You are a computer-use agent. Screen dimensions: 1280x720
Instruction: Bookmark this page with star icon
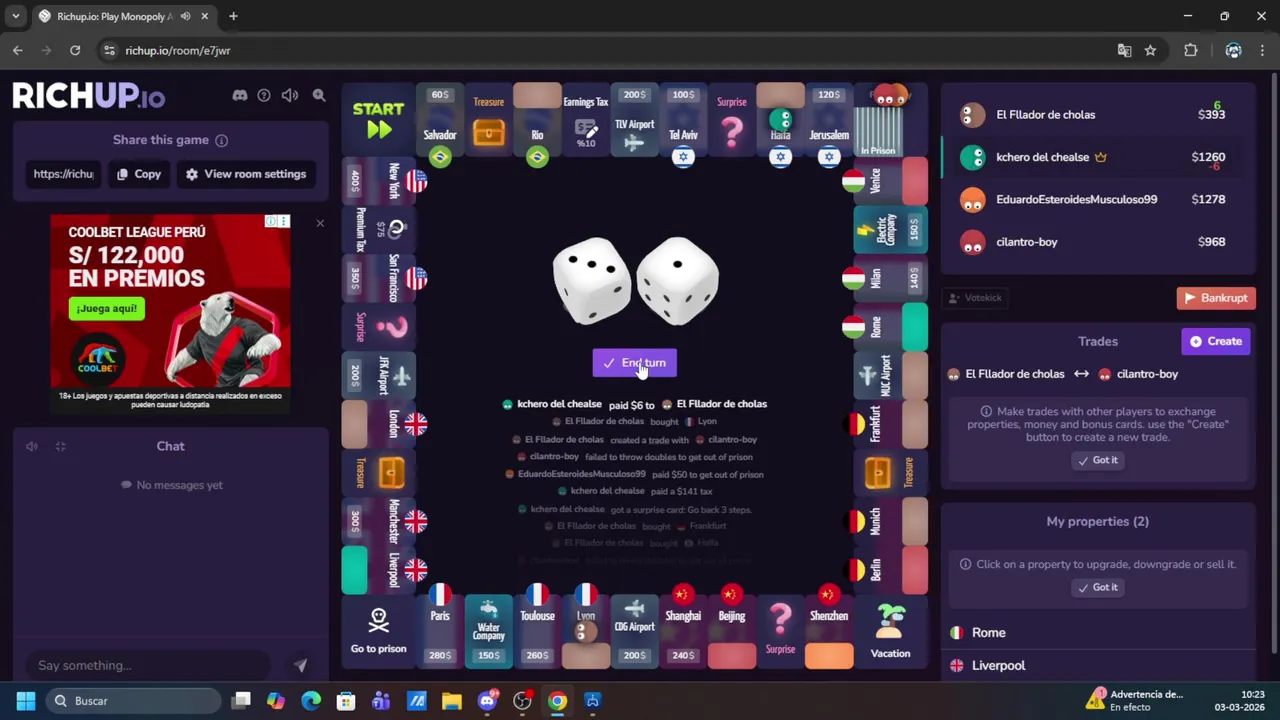tap(1151, 50)
